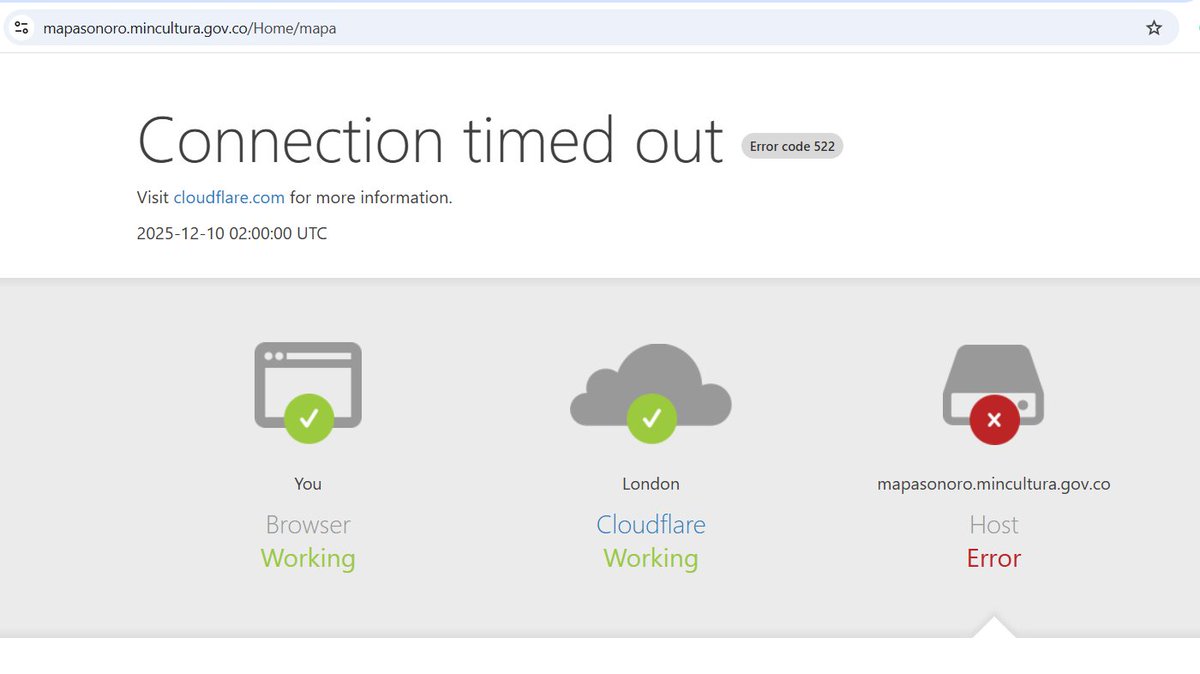Bookmark this page with the star icon
Screen dimensions: 1200x674
[1154, 28]
